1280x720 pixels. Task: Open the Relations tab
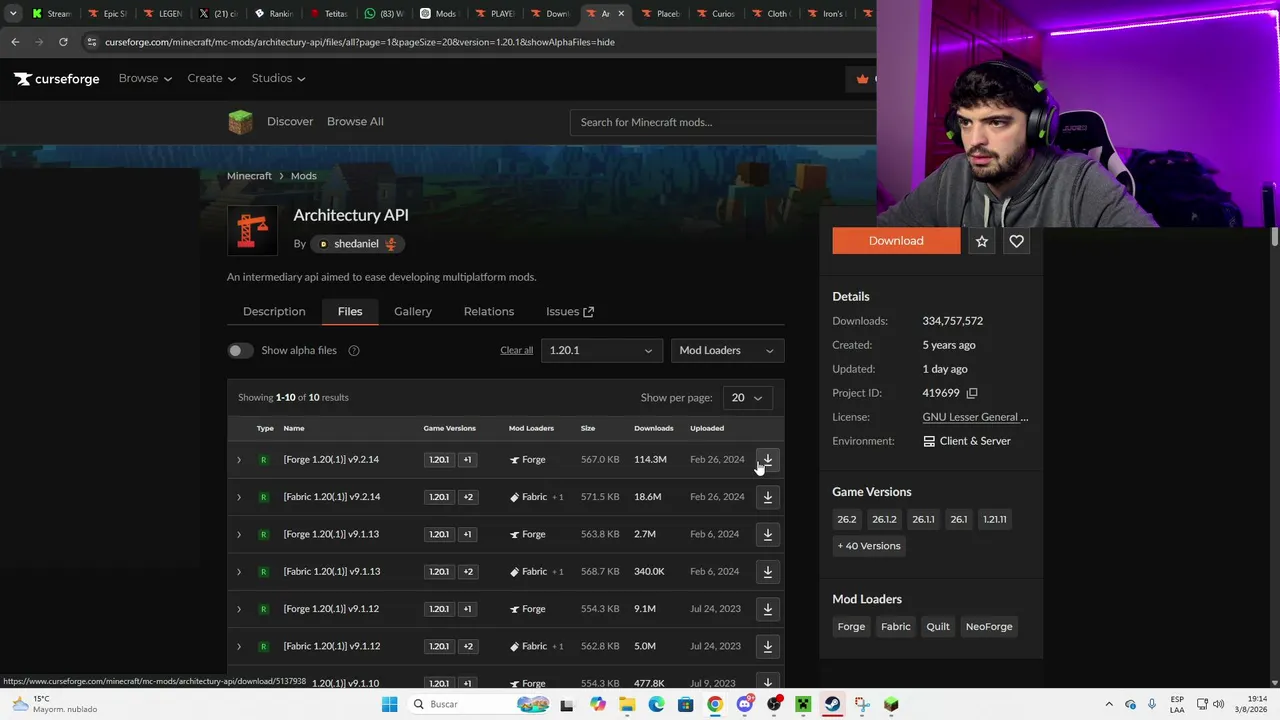489,312
